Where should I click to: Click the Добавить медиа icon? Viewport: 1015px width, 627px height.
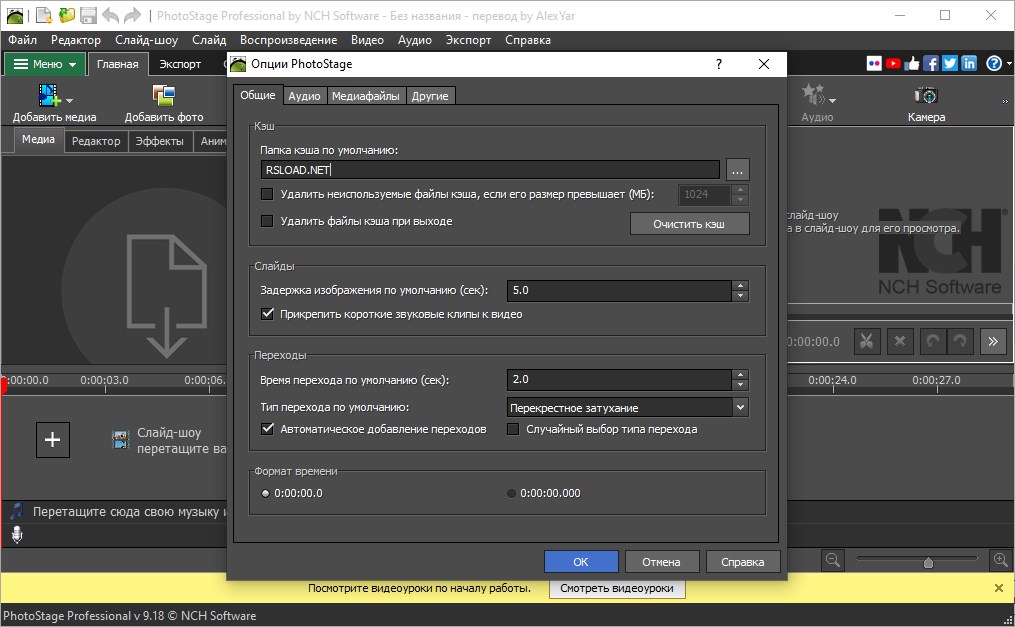click(50, 96)
